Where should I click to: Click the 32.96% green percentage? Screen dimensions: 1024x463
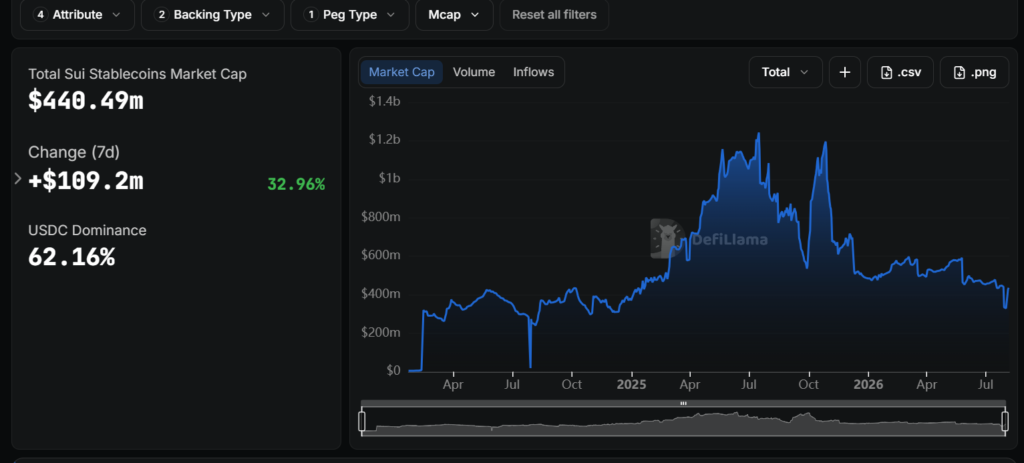[296, 185]
